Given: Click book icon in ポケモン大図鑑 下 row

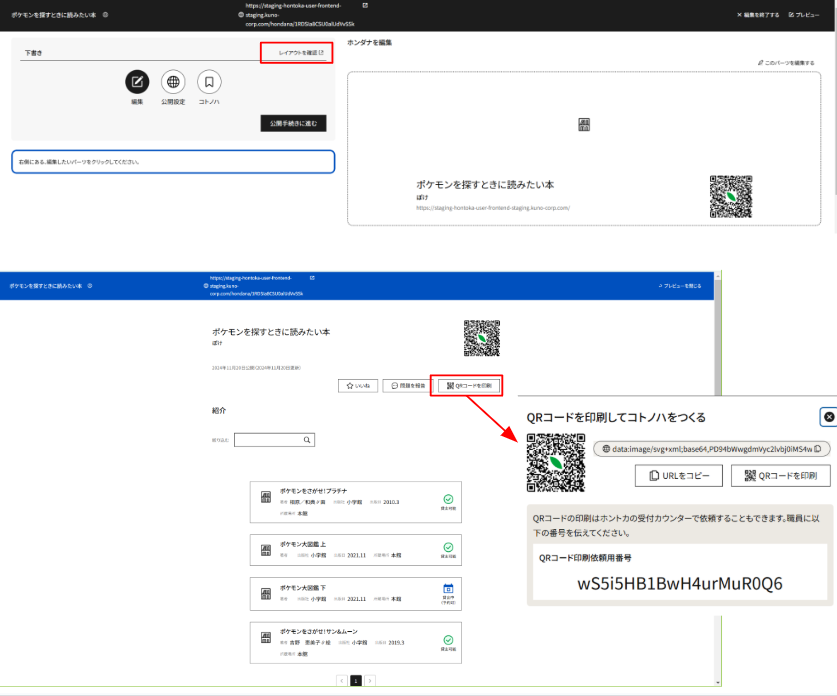Looking at the screenshot, I should (266, 594).
